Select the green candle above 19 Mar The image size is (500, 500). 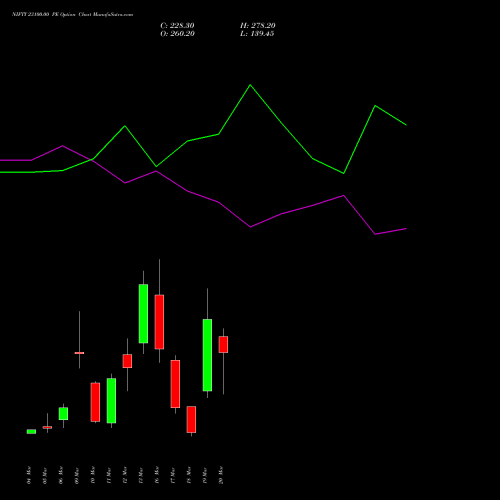(207, 355)
